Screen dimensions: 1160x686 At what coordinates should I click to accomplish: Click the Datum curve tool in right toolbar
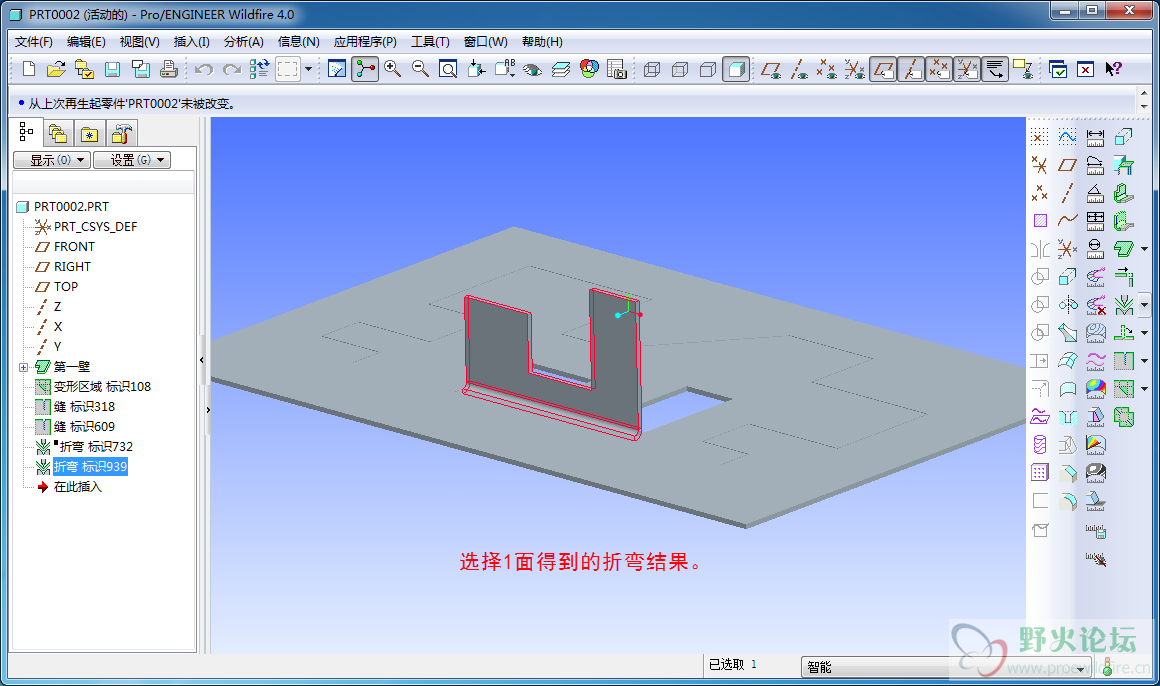coord(1068,220)
